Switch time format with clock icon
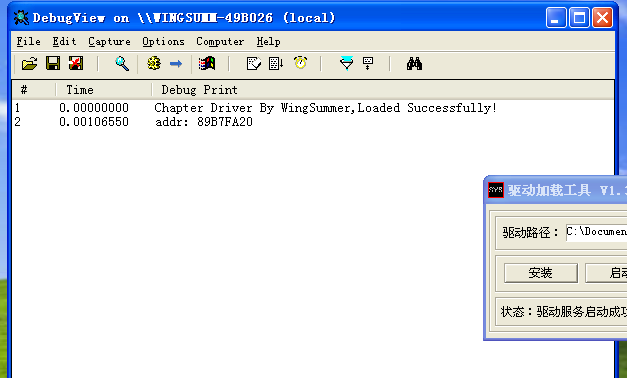This screenshot has height=378, width=627. coord(300,63)
